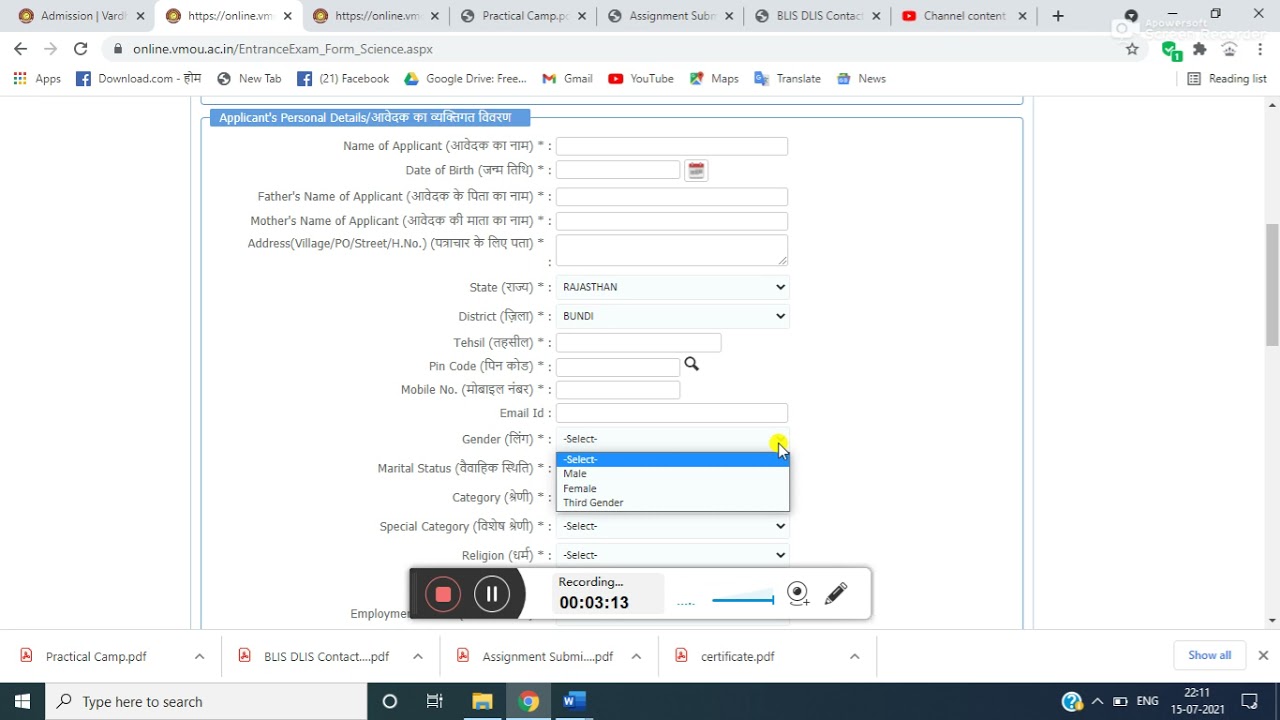The width and height of the screenshot is (1280, 720).
Task: Open the Religion dropdown
Action: (x=672, y=555)
